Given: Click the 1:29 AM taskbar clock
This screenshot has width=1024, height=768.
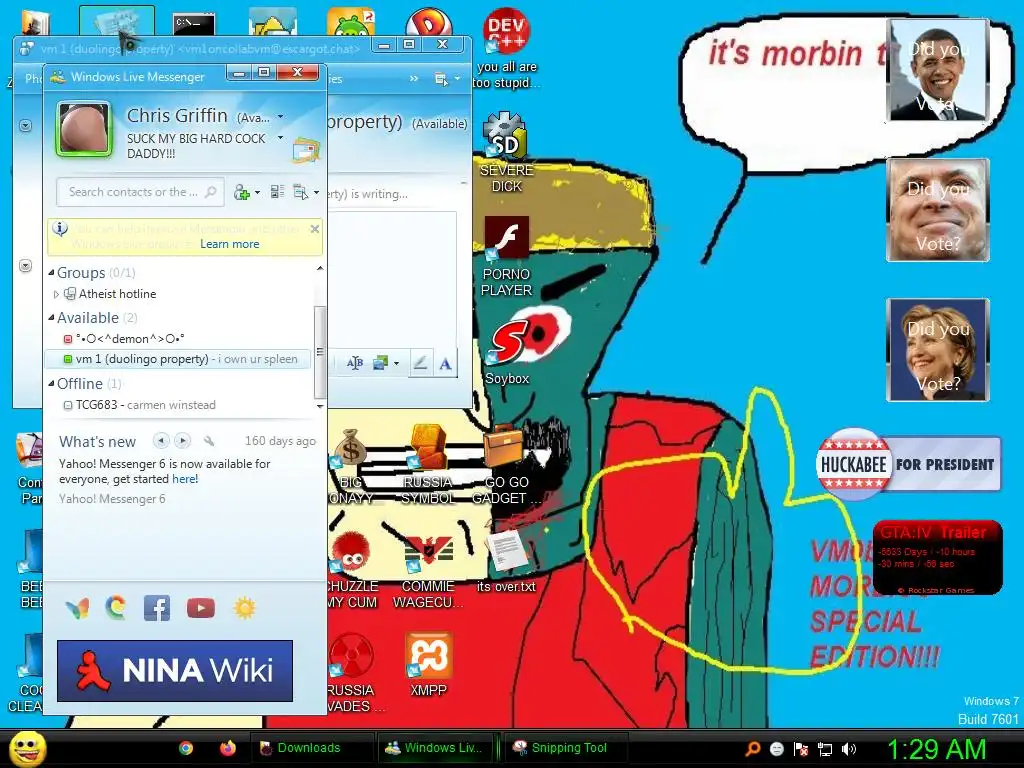Looking at the screenshot, I should click(x=936, y=749).
